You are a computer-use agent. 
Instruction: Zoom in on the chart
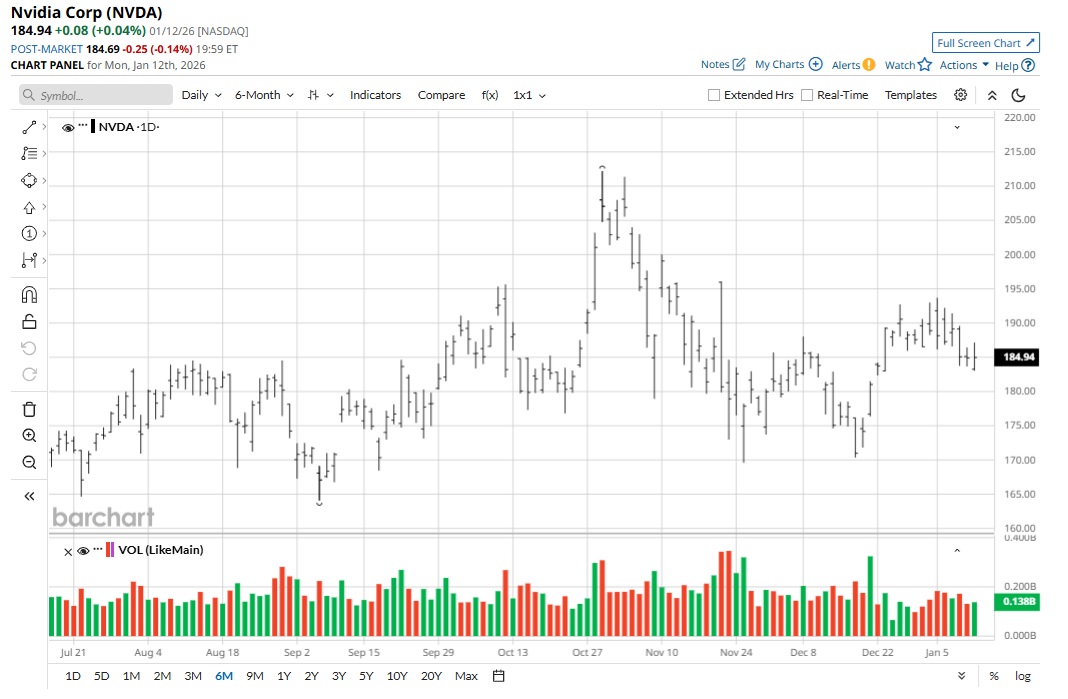[x=29, y=436]
